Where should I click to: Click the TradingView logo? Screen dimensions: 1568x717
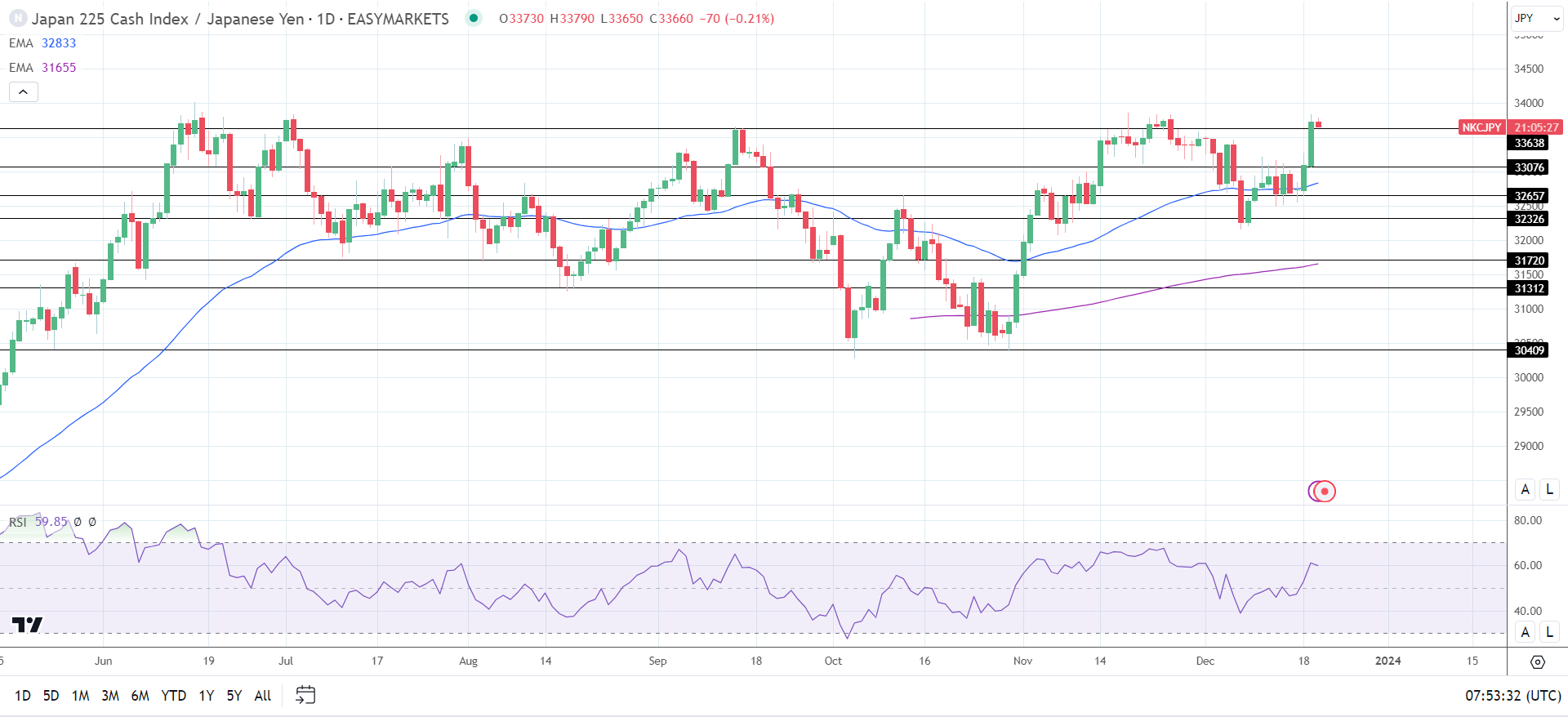coord(27,625)
